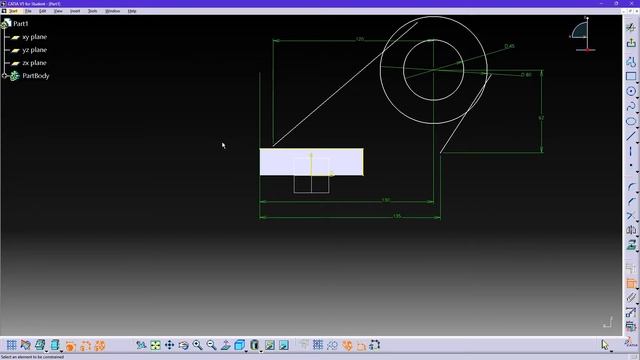Select the Profile tool
The image size is (640, 360).
pos(631,62)
